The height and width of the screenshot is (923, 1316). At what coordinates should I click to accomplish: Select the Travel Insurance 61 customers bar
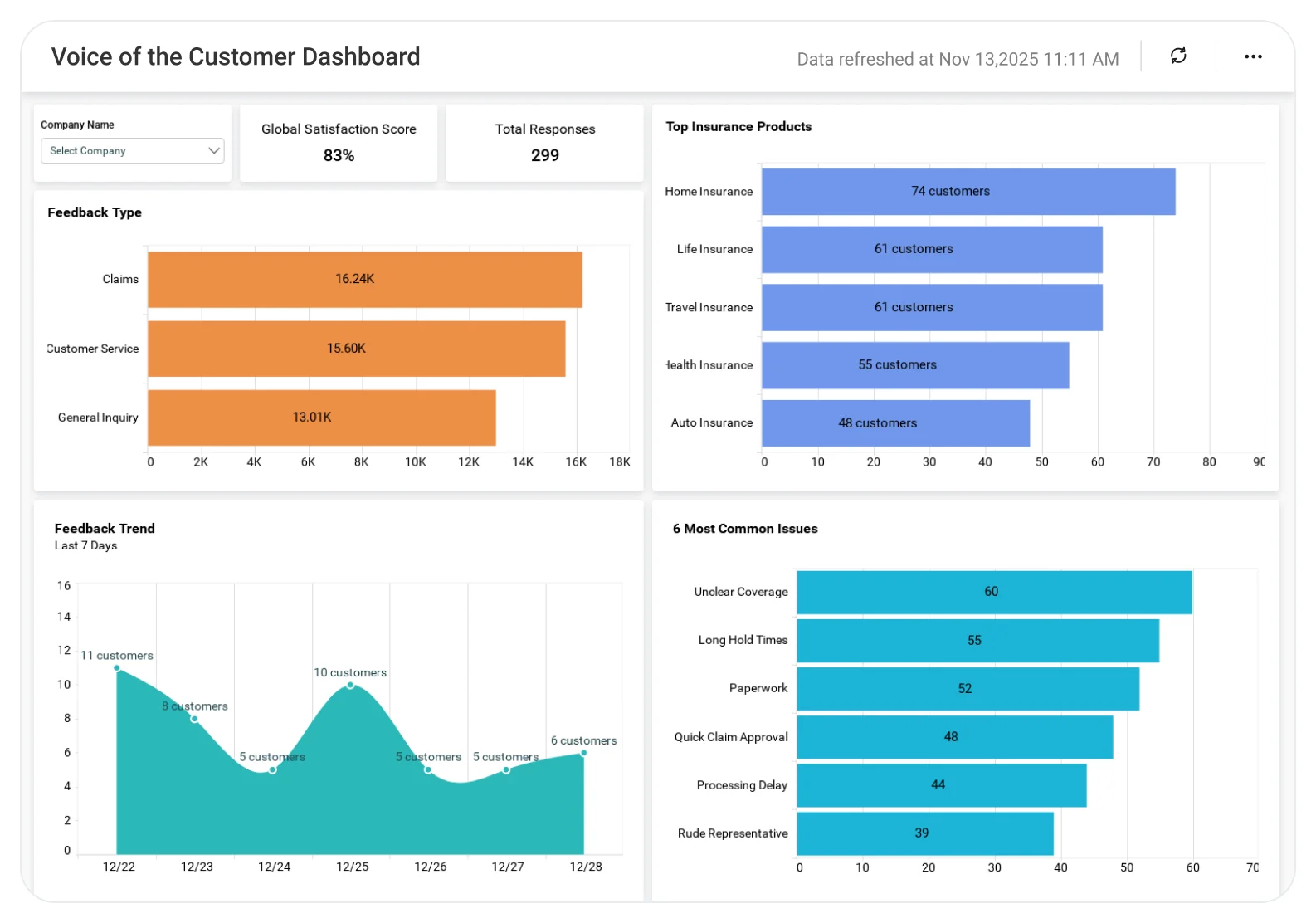[932, 307]
